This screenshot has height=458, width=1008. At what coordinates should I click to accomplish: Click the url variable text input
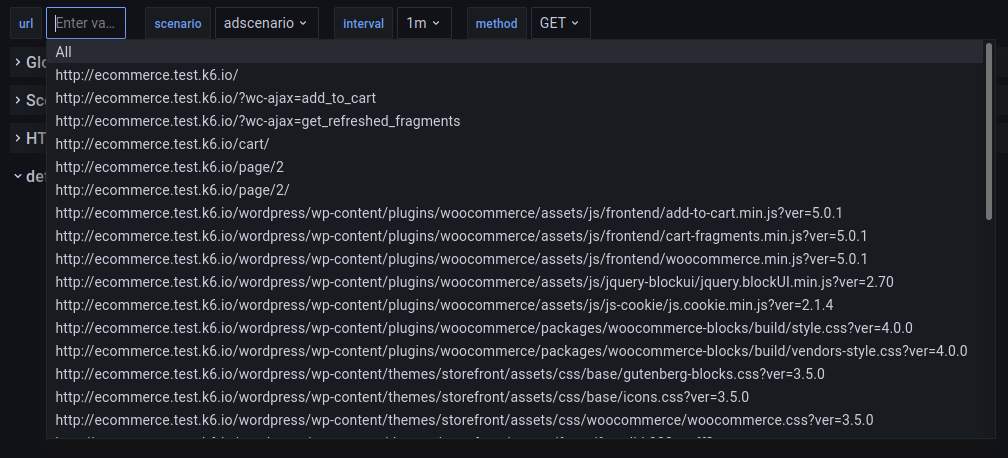[86, 23]
